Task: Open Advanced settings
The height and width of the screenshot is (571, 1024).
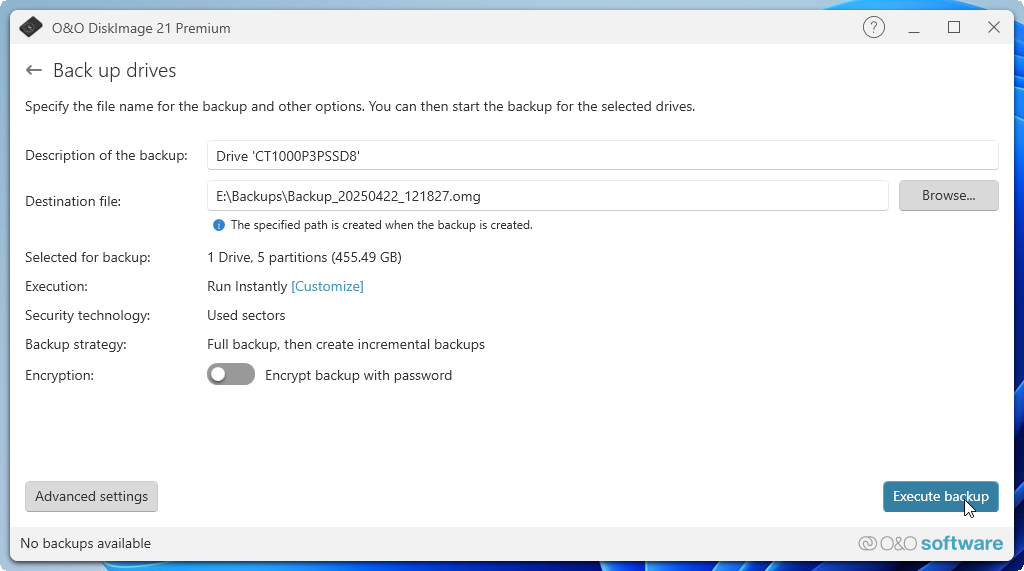Action: coord(91,497)
